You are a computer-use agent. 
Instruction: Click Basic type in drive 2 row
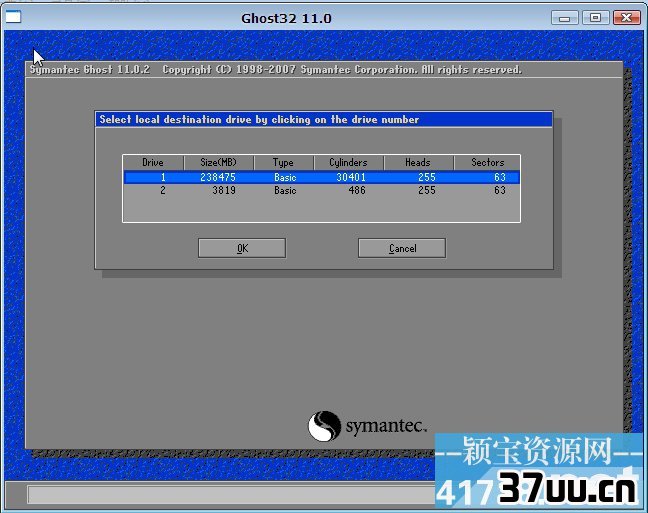(285, 190)
